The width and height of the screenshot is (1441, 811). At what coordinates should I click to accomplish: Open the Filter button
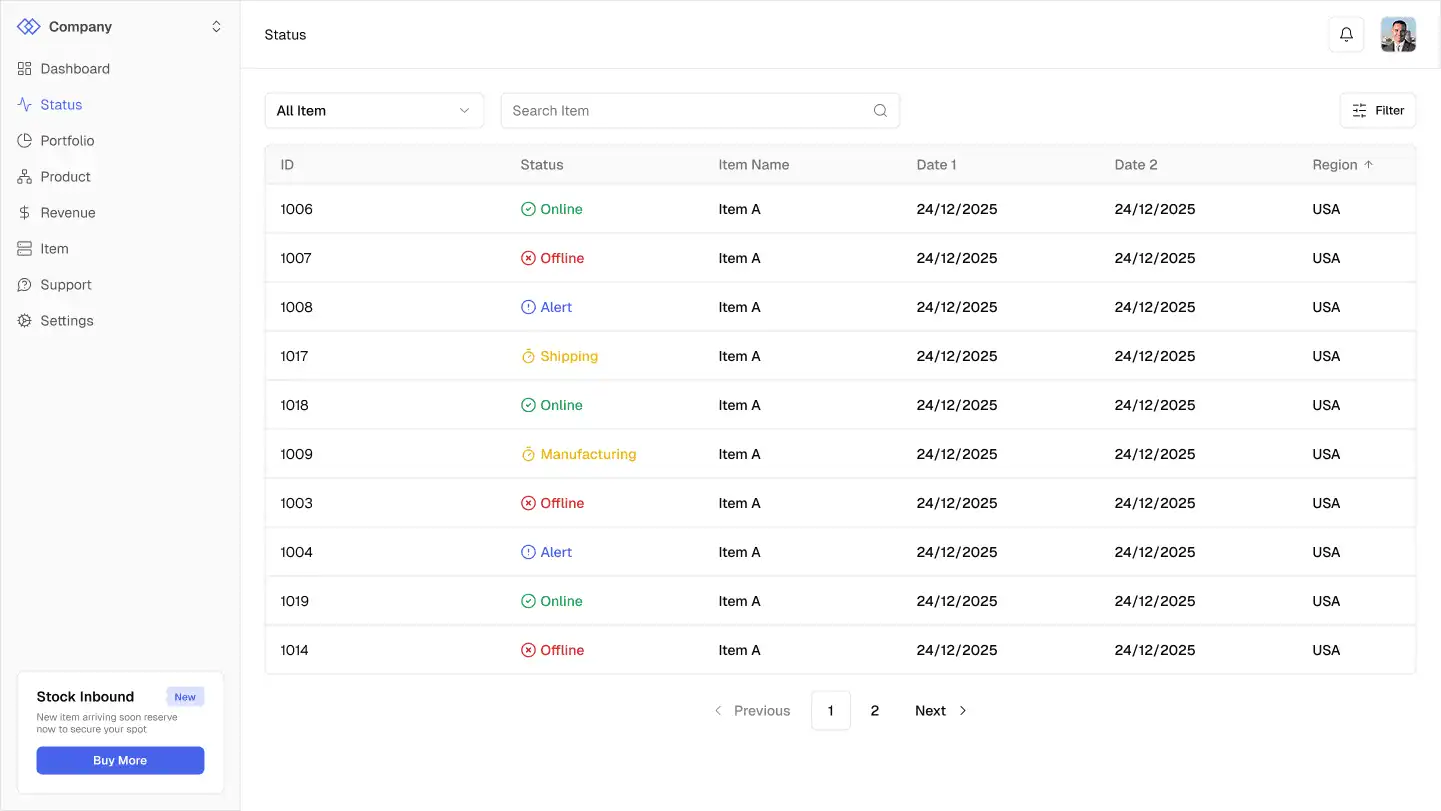pos(1378,111)
